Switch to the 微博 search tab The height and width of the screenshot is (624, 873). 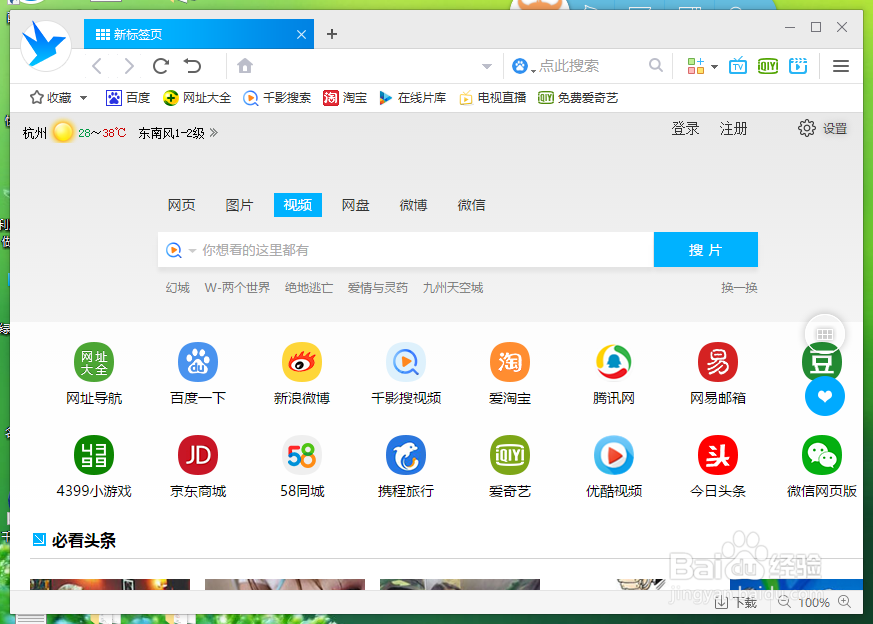point(414,205)
